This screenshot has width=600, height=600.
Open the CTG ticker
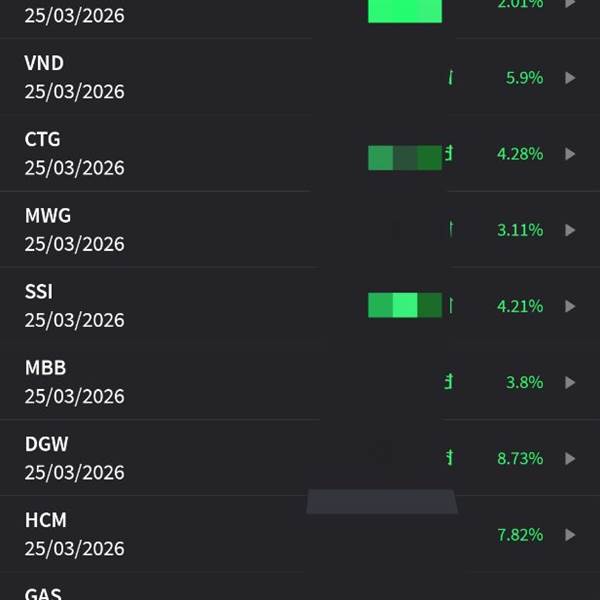(x=43, y=139)
